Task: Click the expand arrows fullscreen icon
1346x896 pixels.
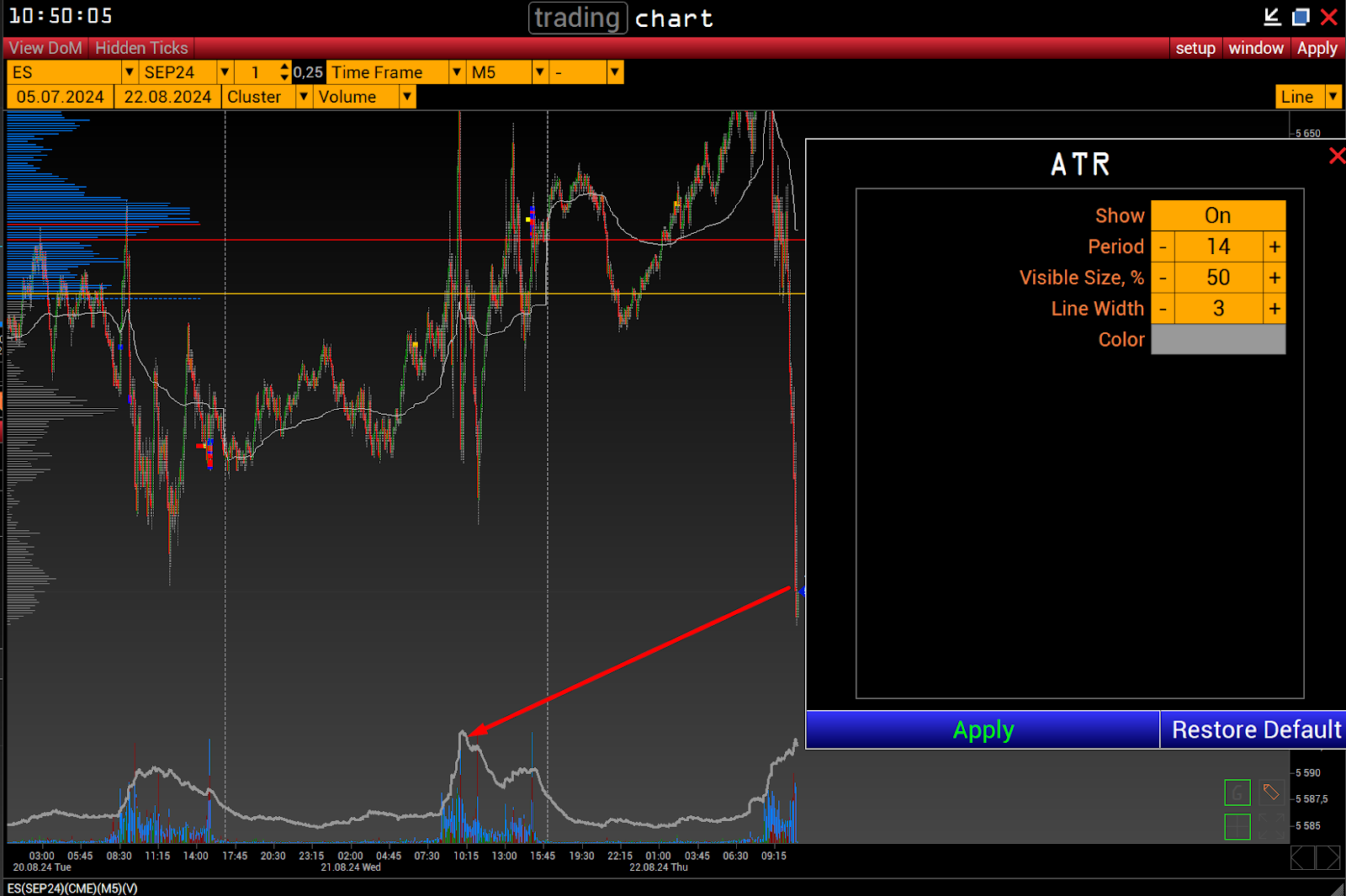Action: click(x=1270, y=826)
